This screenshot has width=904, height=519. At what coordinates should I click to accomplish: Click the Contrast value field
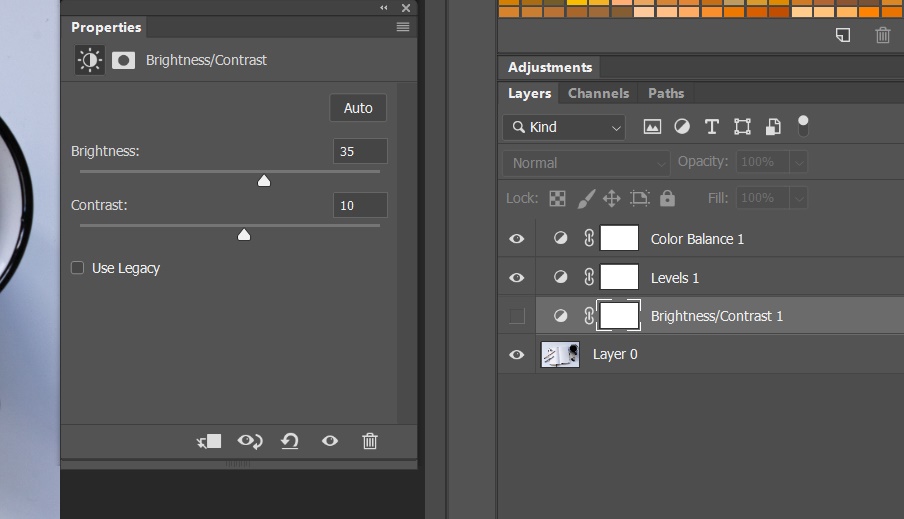pos(360,205)
